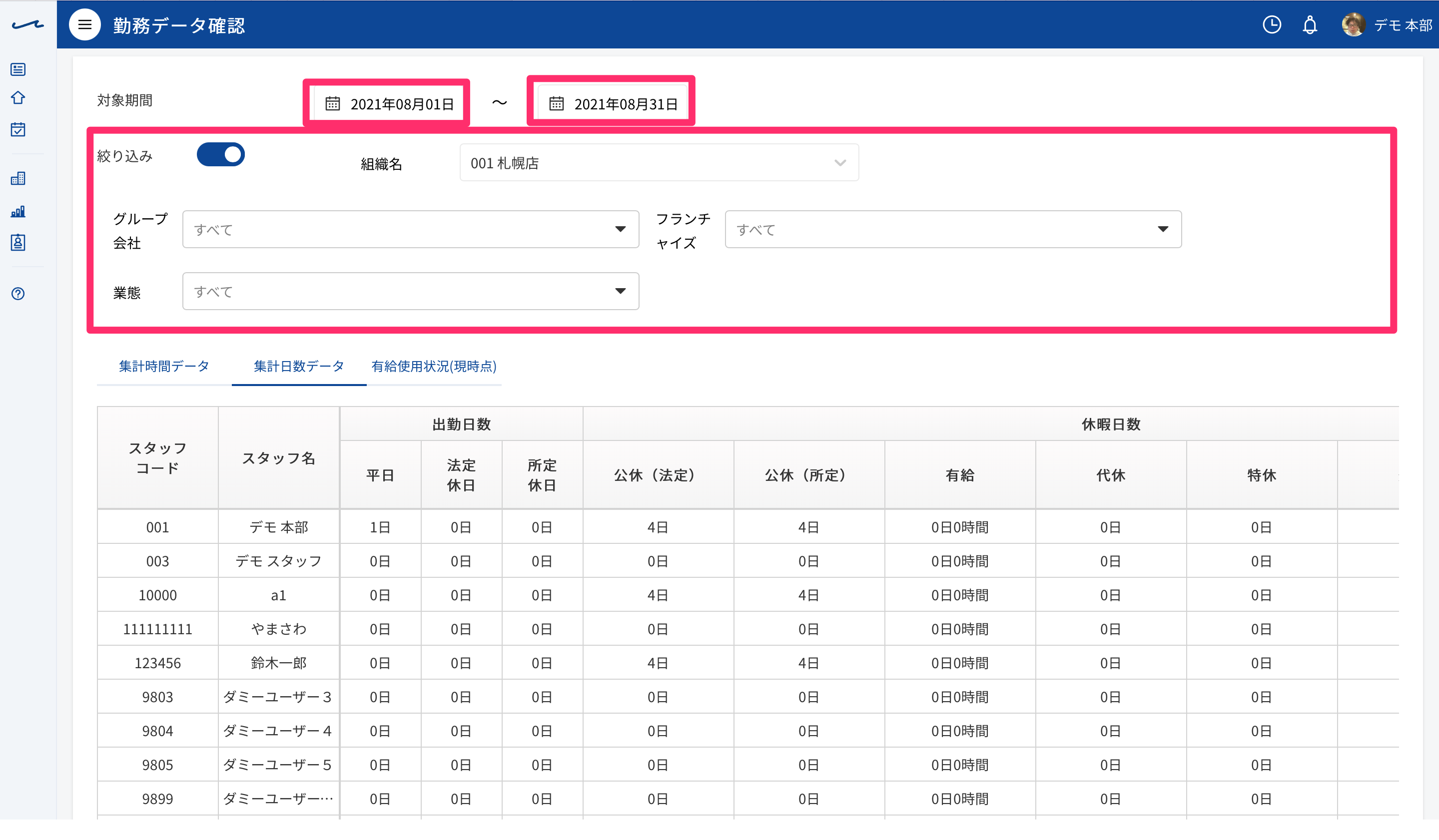Select staff code 111111111 cell
Screen dimensions: 1439x840
pyautogui.click(x=157, y=629)
